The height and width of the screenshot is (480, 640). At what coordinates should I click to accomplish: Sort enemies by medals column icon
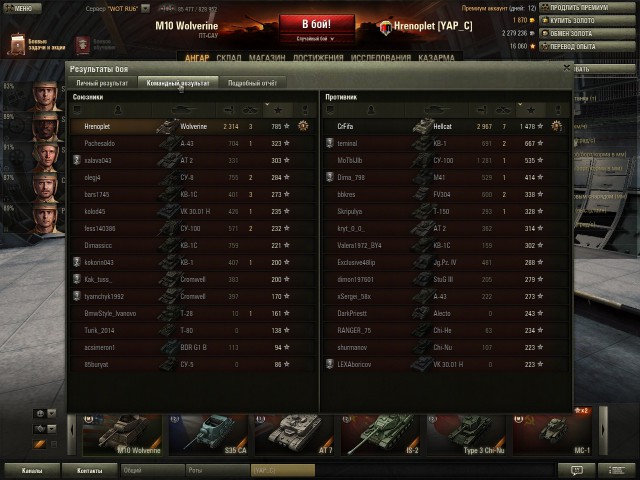pos(558,110)
